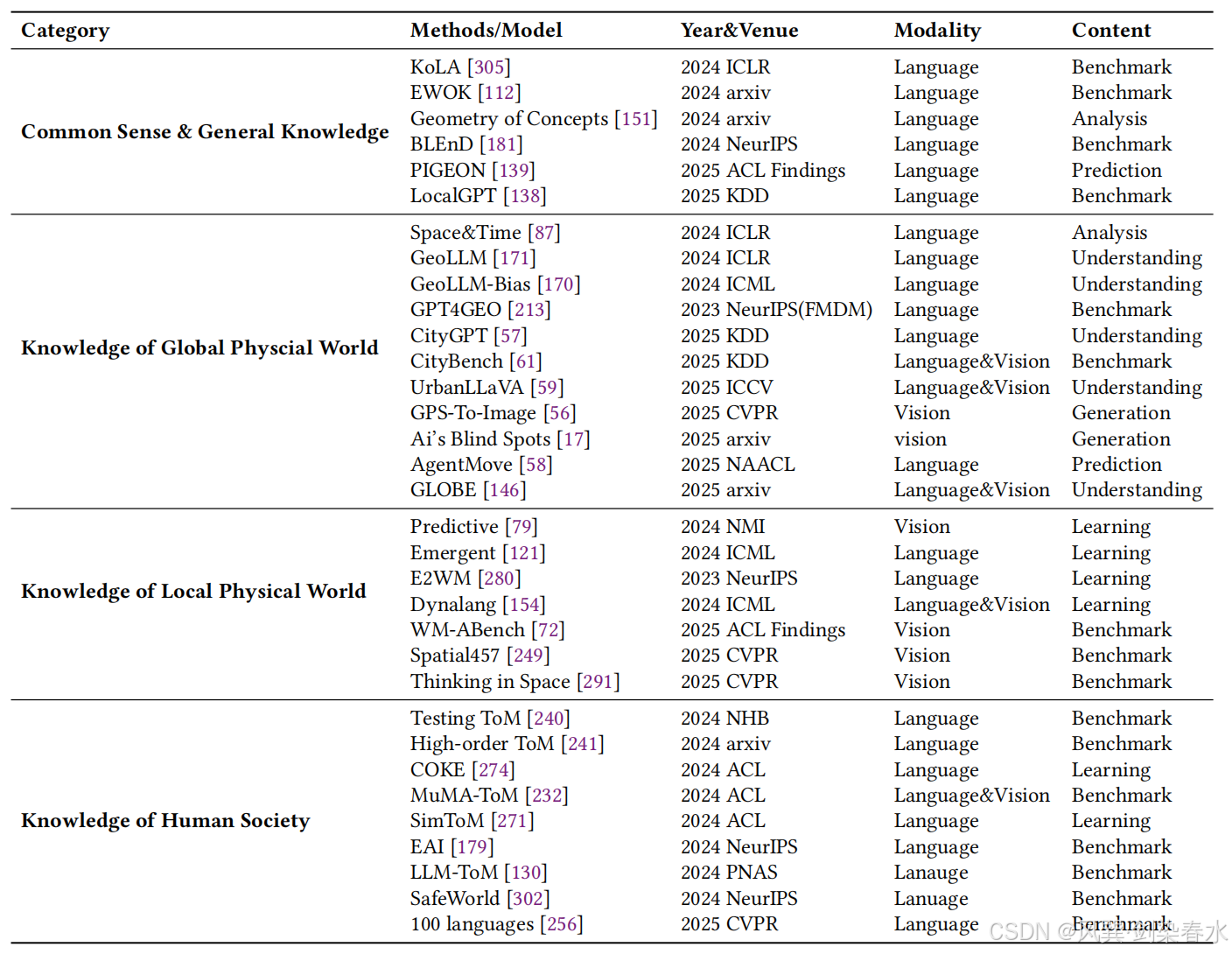Image resolution: width=1232 pixels, height=954 pixels.
Task: Follow the GPT4GEO reference [213]
Action: pos(529,310)
